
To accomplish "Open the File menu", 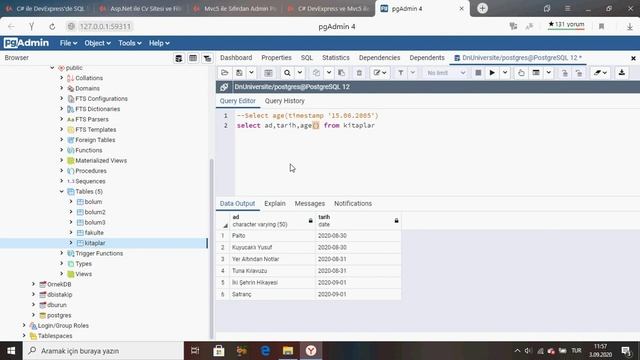I will (68, 43).
